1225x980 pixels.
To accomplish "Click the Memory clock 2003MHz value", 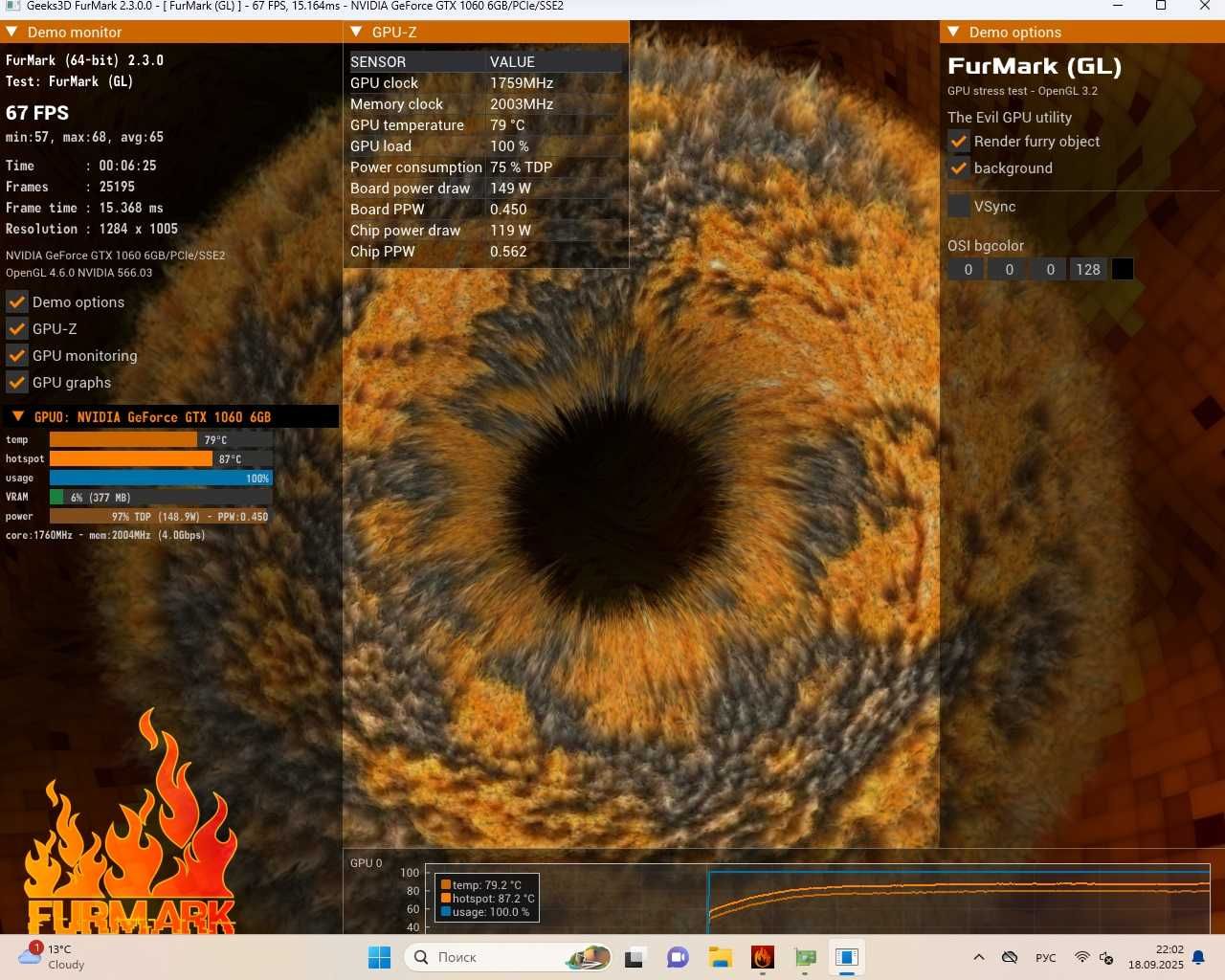I will coord(522,104).
